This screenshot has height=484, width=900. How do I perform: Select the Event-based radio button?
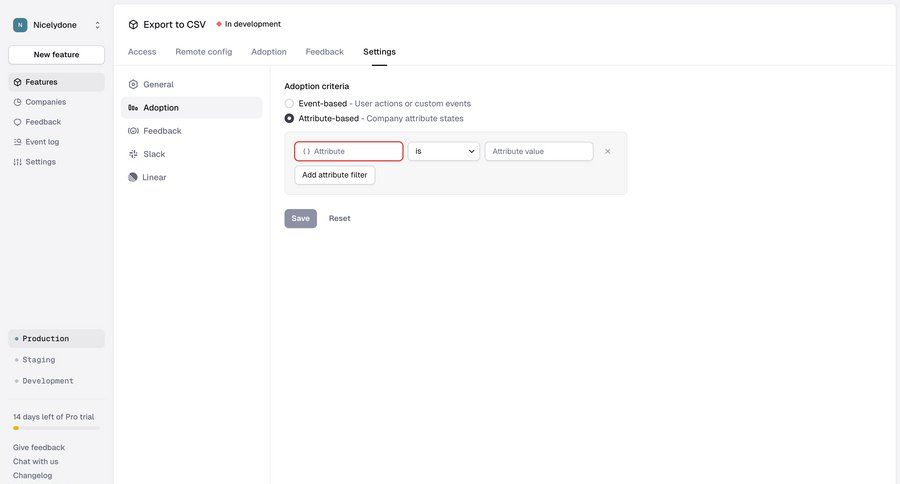coord(289,103)
